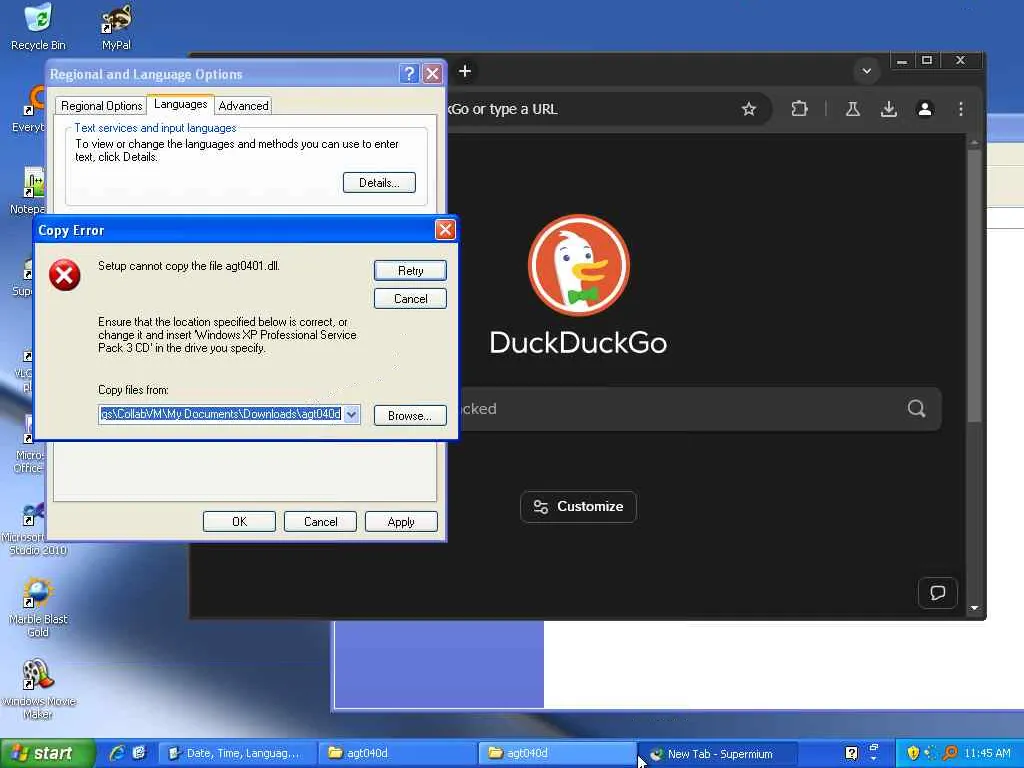The width and height of the screenshot is (1024, 768).
Task: Expand browser tab search chevron
Action: point(867,71)
